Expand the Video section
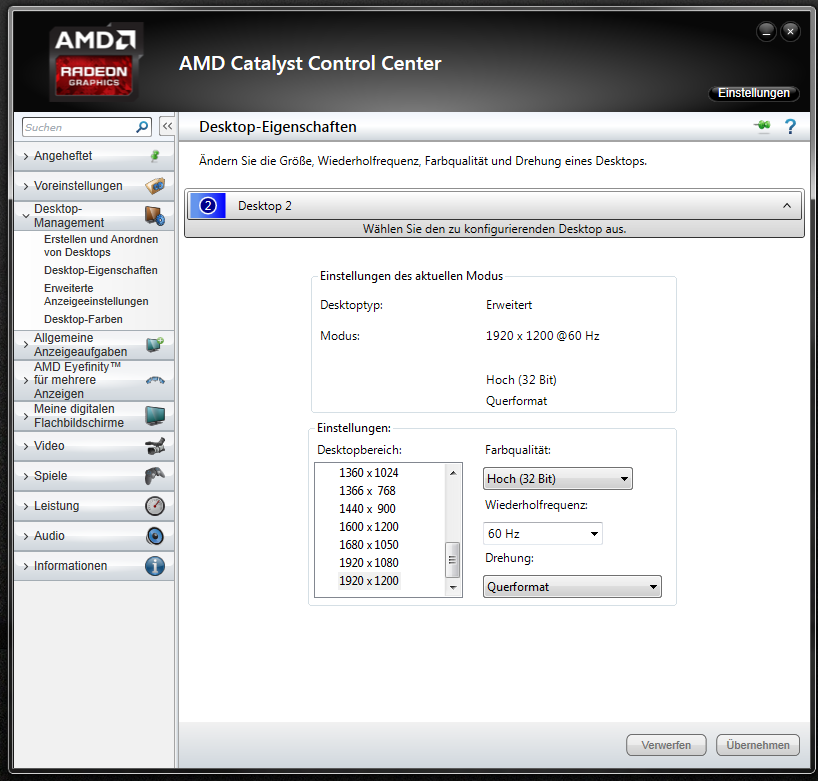The image size is (818, 781). pyautogui.click(x=26, y=446)
